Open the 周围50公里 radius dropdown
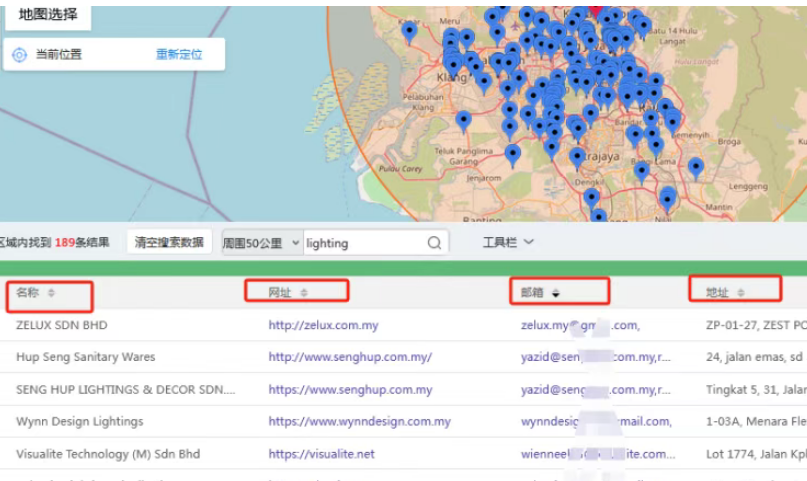The image size is (807, 481). click(261, 243)
